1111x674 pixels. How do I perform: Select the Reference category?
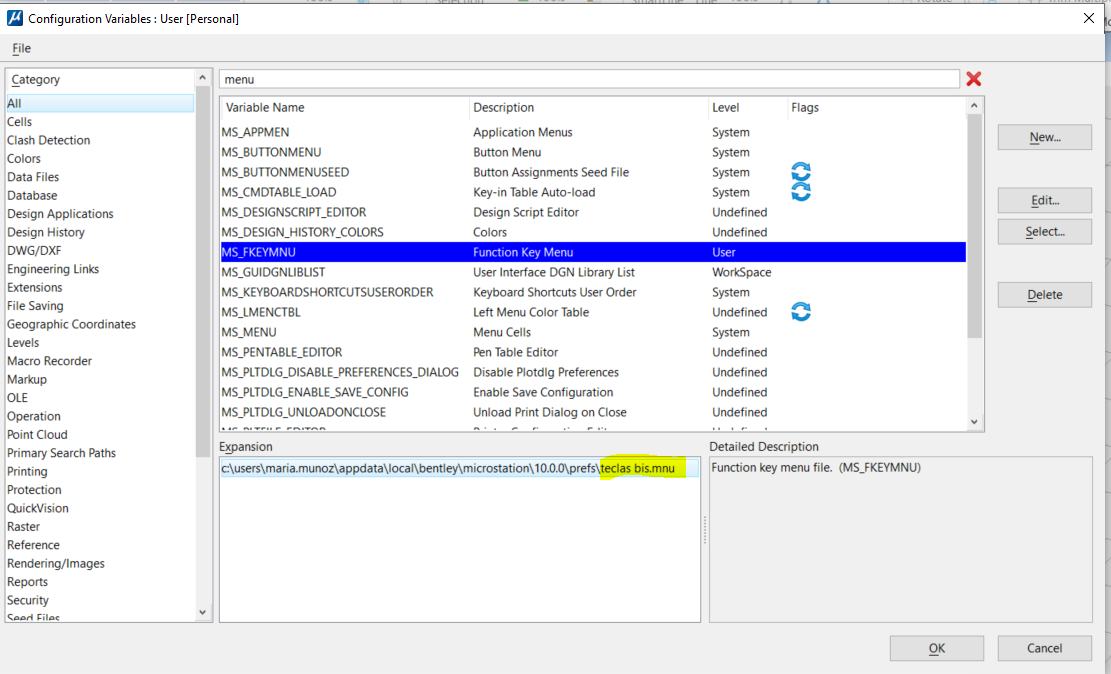pos(100,546)
